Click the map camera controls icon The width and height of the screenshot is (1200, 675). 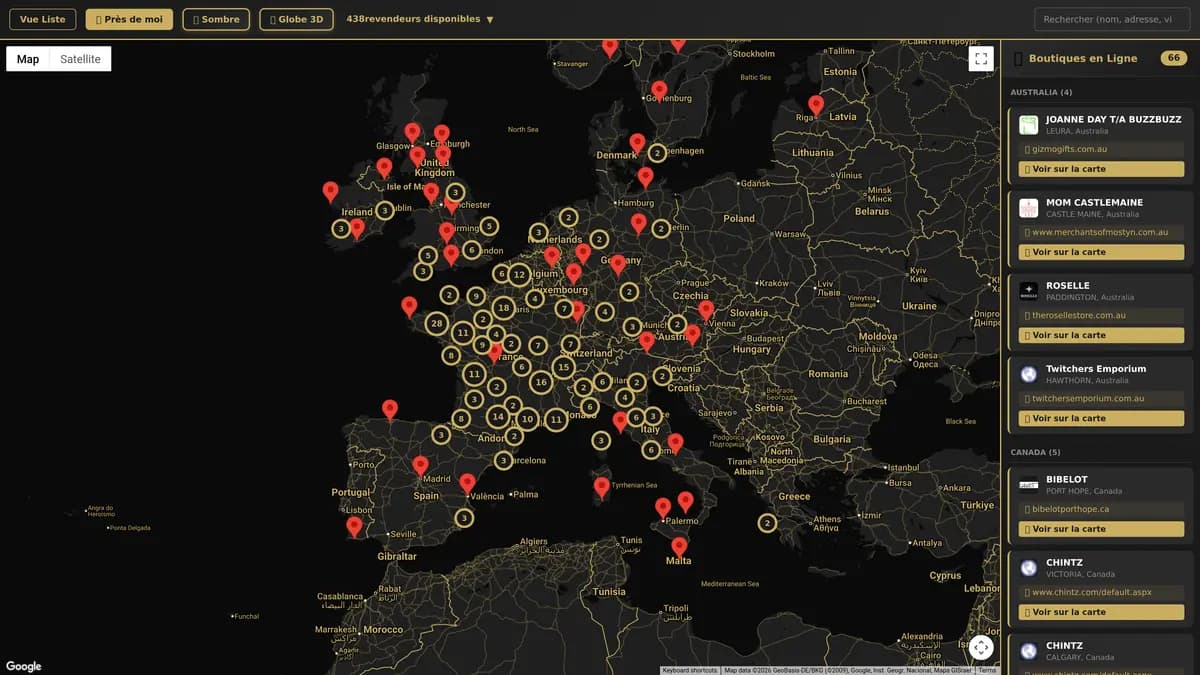pos(981,647)
